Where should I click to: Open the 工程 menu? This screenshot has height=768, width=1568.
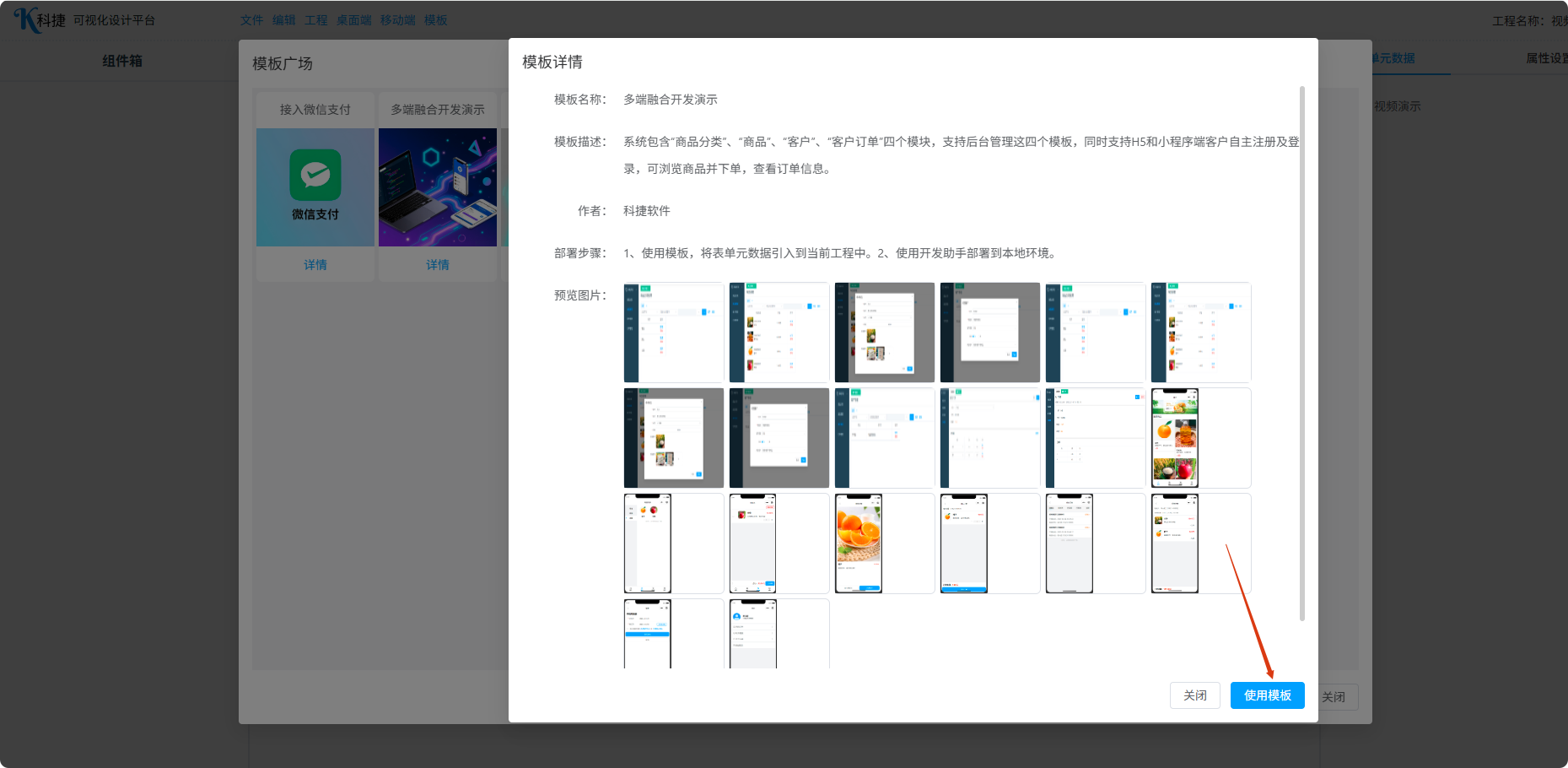(315, 20)
